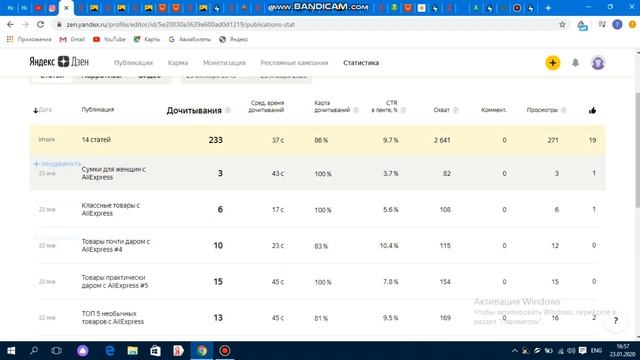Click the thumbs-up likes column header
This screenshot has width=640, height=360.
(x=592, y=110)
